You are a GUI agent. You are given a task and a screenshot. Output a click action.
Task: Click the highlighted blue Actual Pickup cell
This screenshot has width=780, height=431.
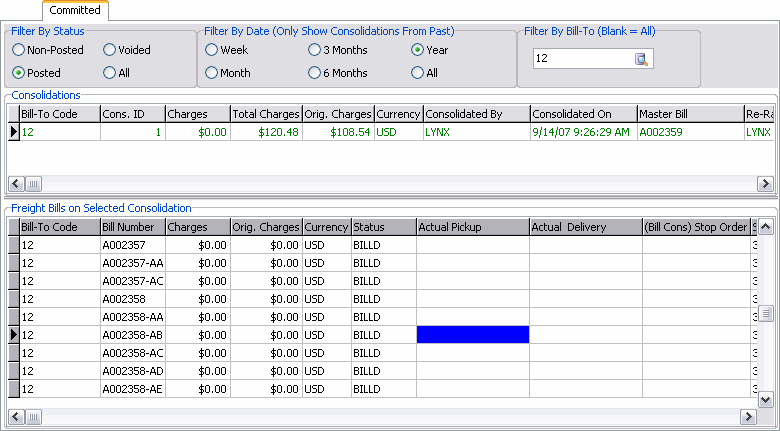473,335
